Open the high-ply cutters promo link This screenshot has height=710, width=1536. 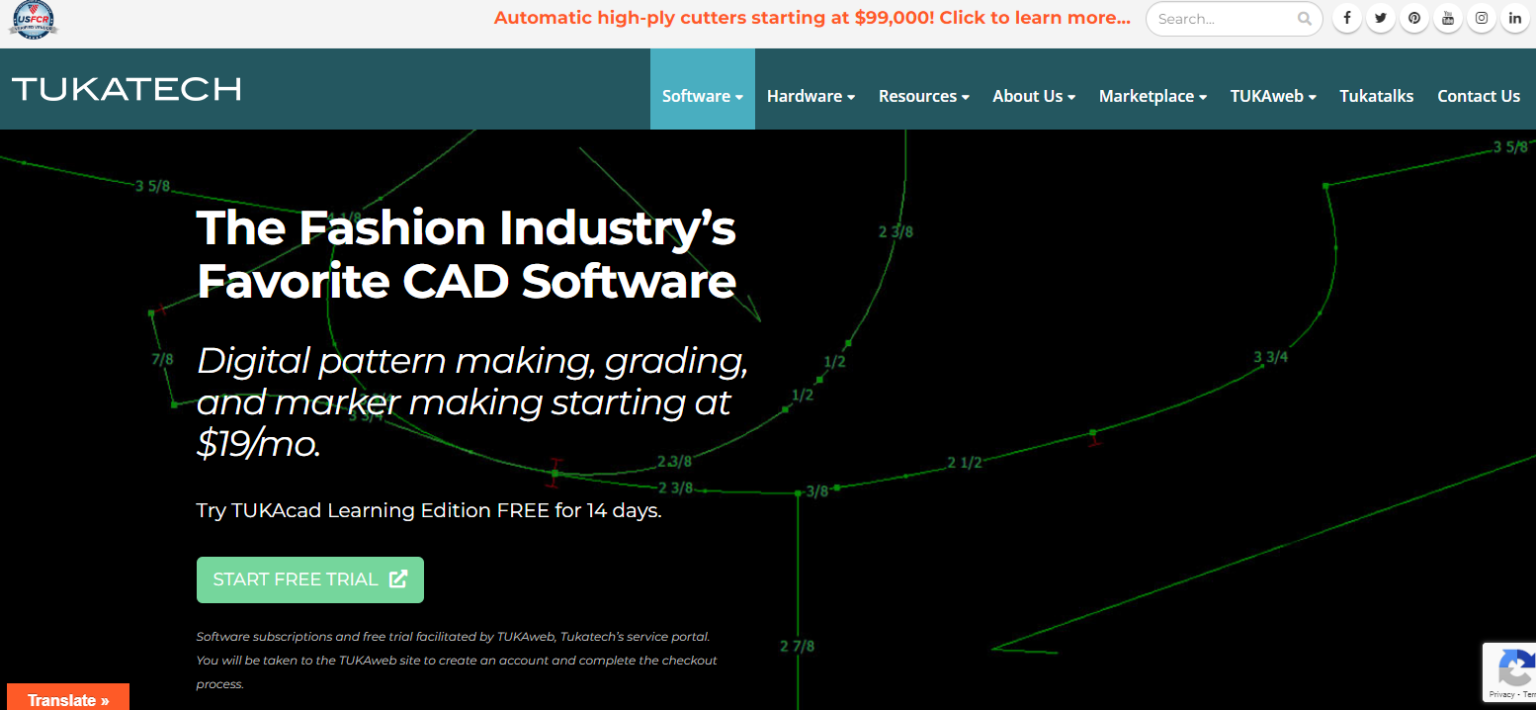(x=811, y=18)
